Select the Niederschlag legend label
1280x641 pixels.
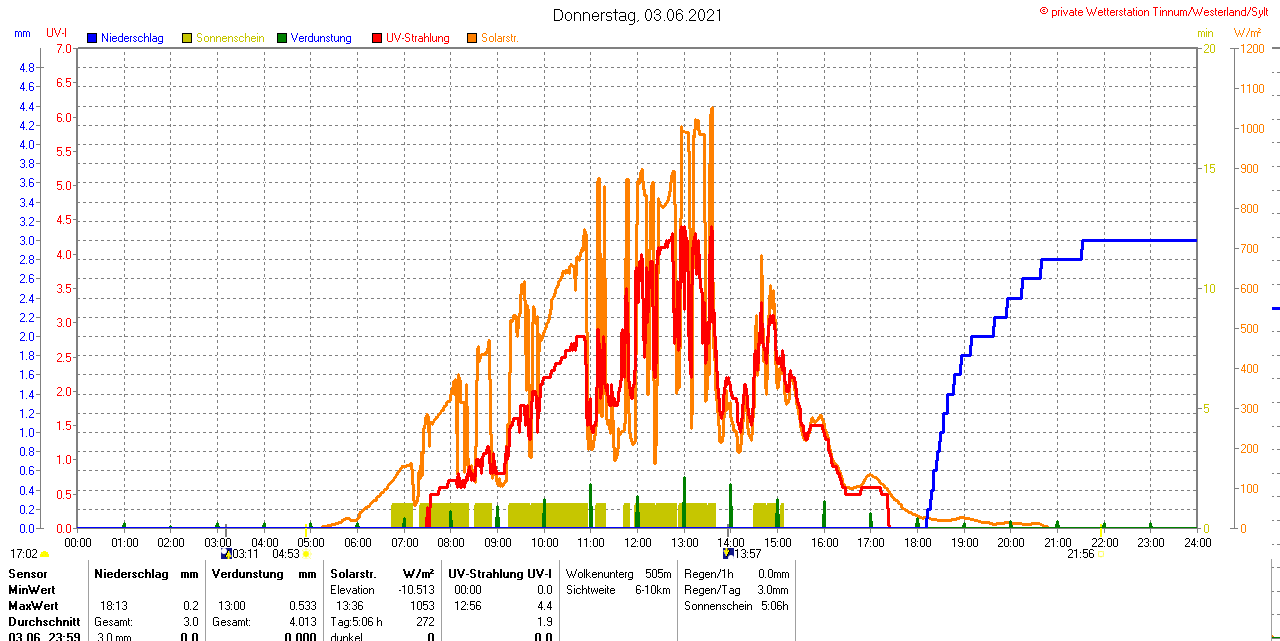[132, 38]
